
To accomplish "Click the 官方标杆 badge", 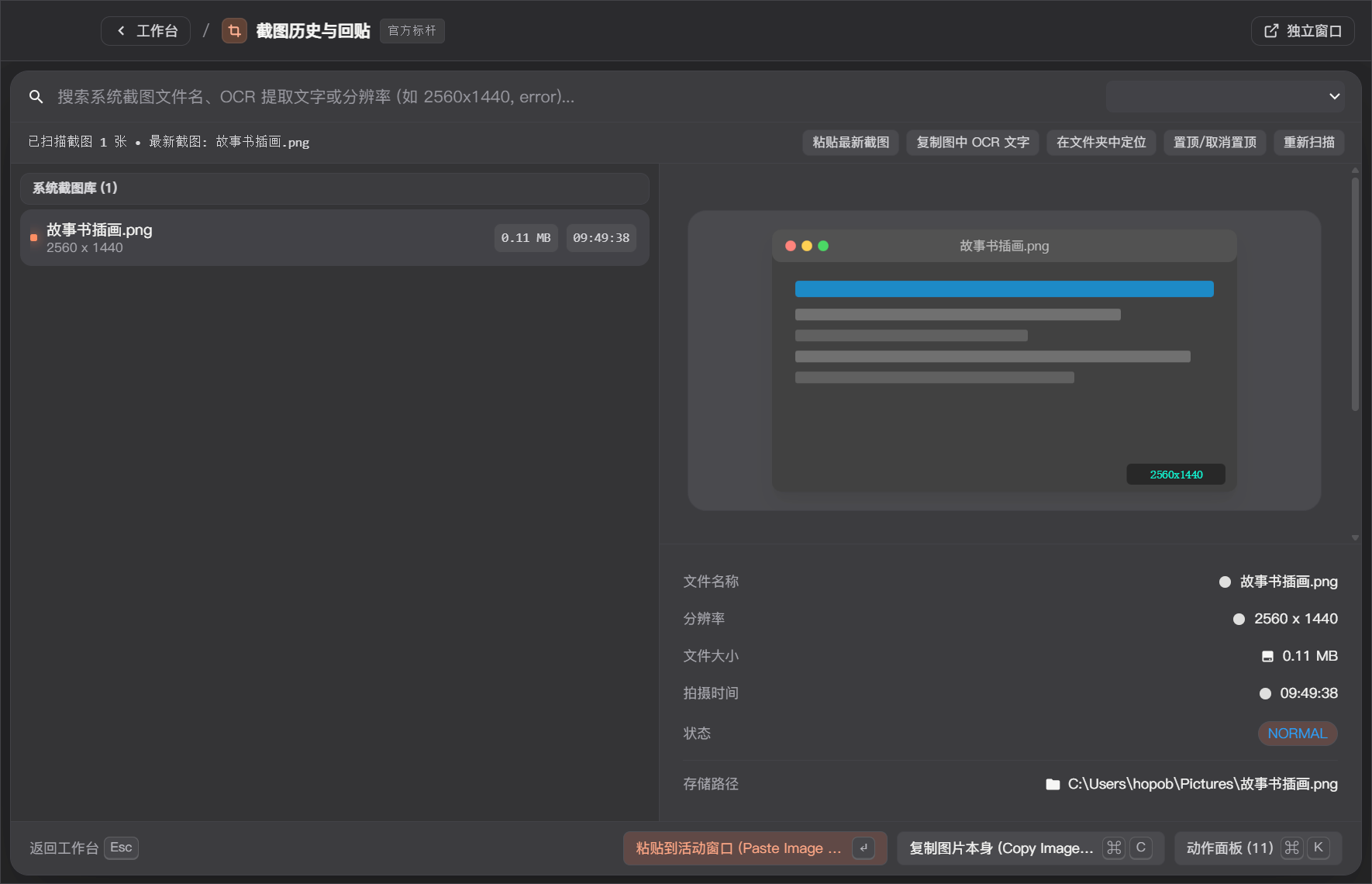I will tap(412, 31).
